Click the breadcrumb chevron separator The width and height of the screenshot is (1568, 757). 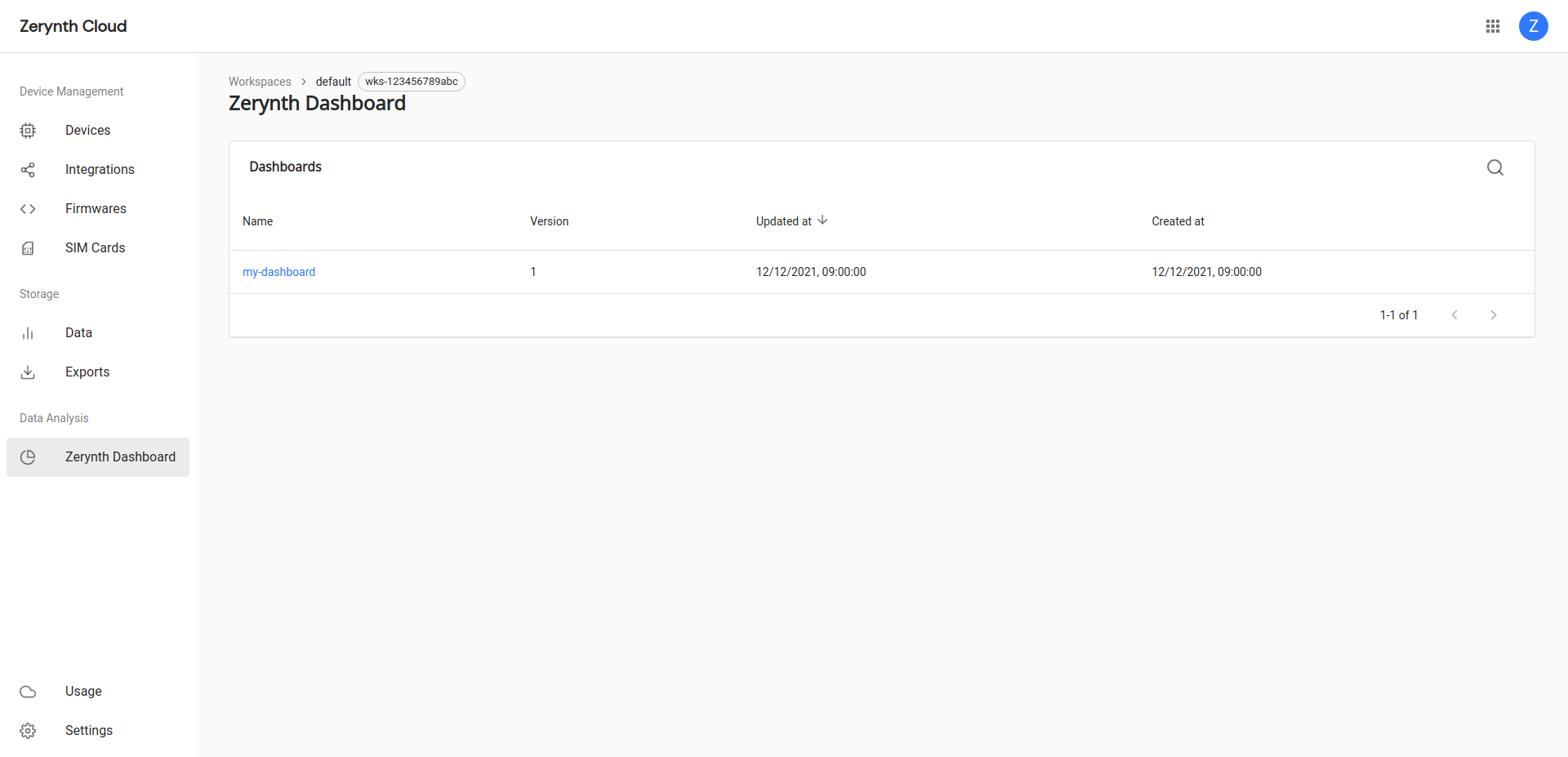304,82
